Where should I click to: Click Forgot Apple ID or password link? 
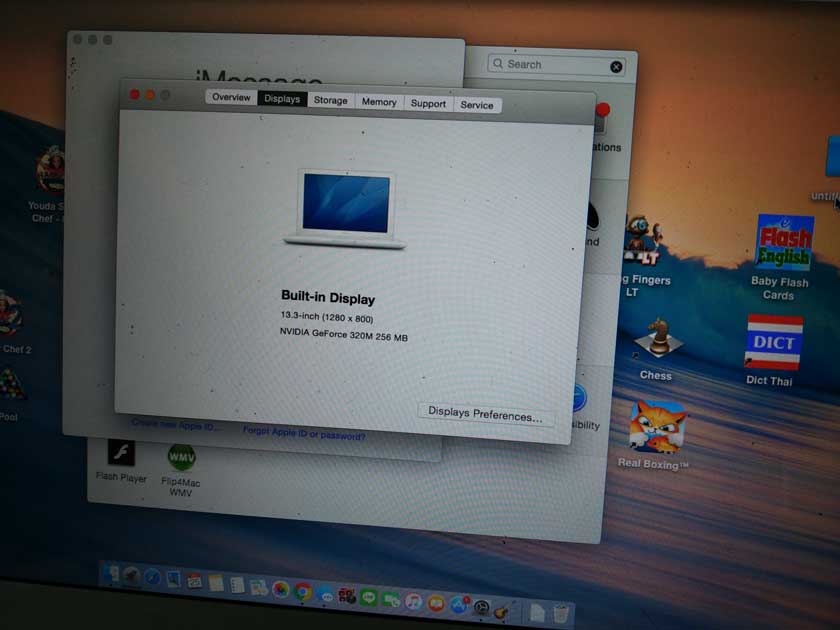click(x=304, y=433)
